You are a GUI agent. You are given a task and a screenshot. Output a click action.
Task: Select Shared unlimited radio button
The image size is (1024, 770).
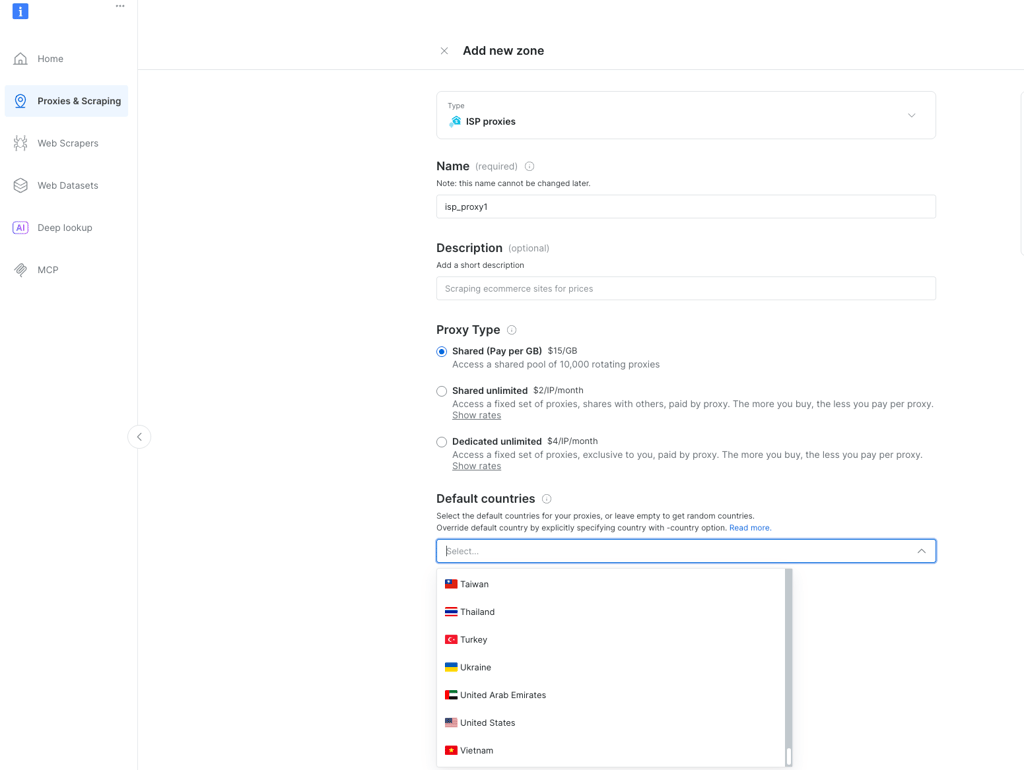(441, 391)
